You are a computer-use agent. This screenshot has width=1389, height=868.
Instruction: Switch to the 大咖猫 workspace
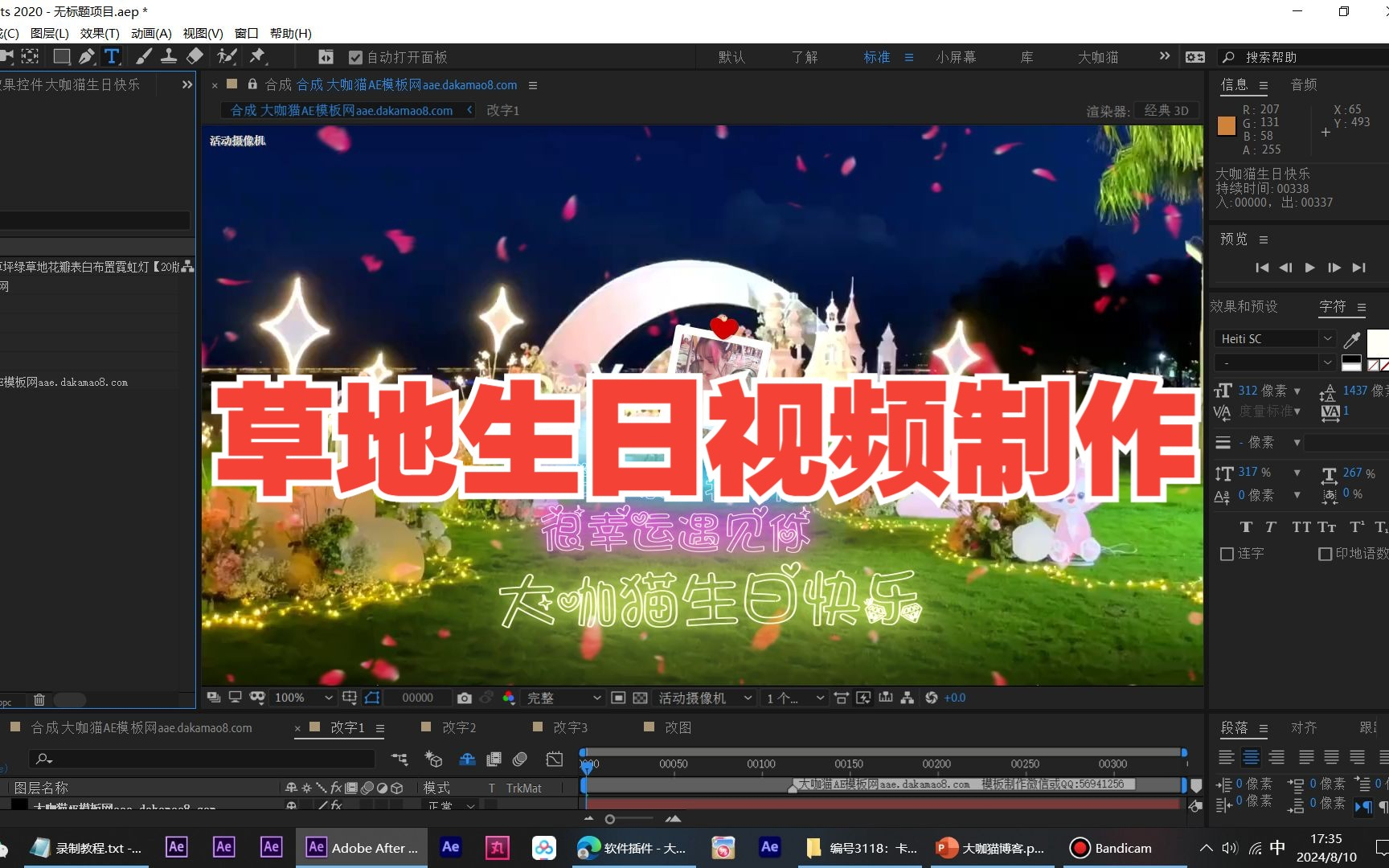pyautogui.click(x=1098, y=57)
